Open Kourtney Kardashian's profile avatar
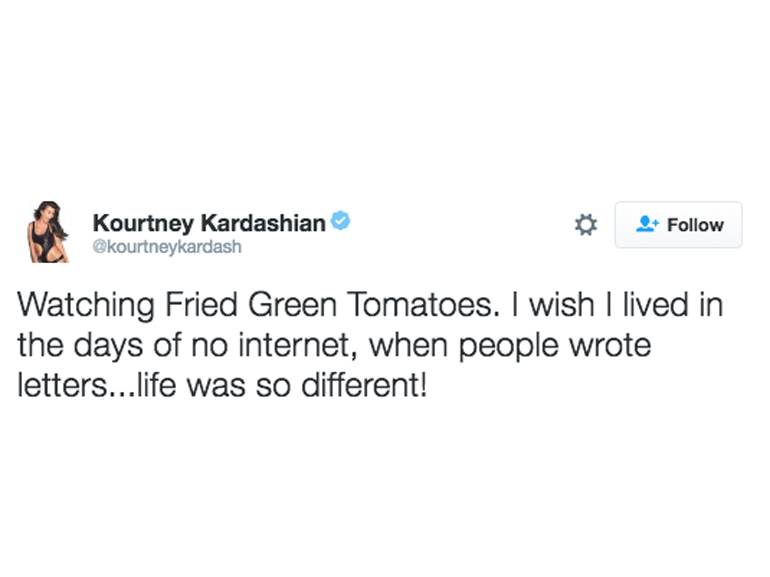770x577 pixels. (x=46, y=234)
